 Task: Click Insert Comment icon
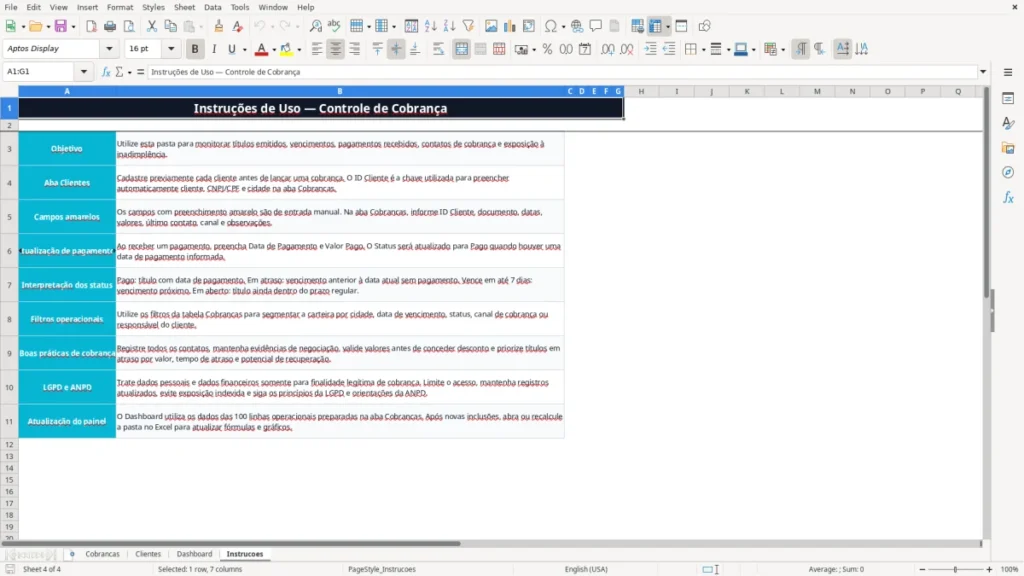[x=596, y=26]
